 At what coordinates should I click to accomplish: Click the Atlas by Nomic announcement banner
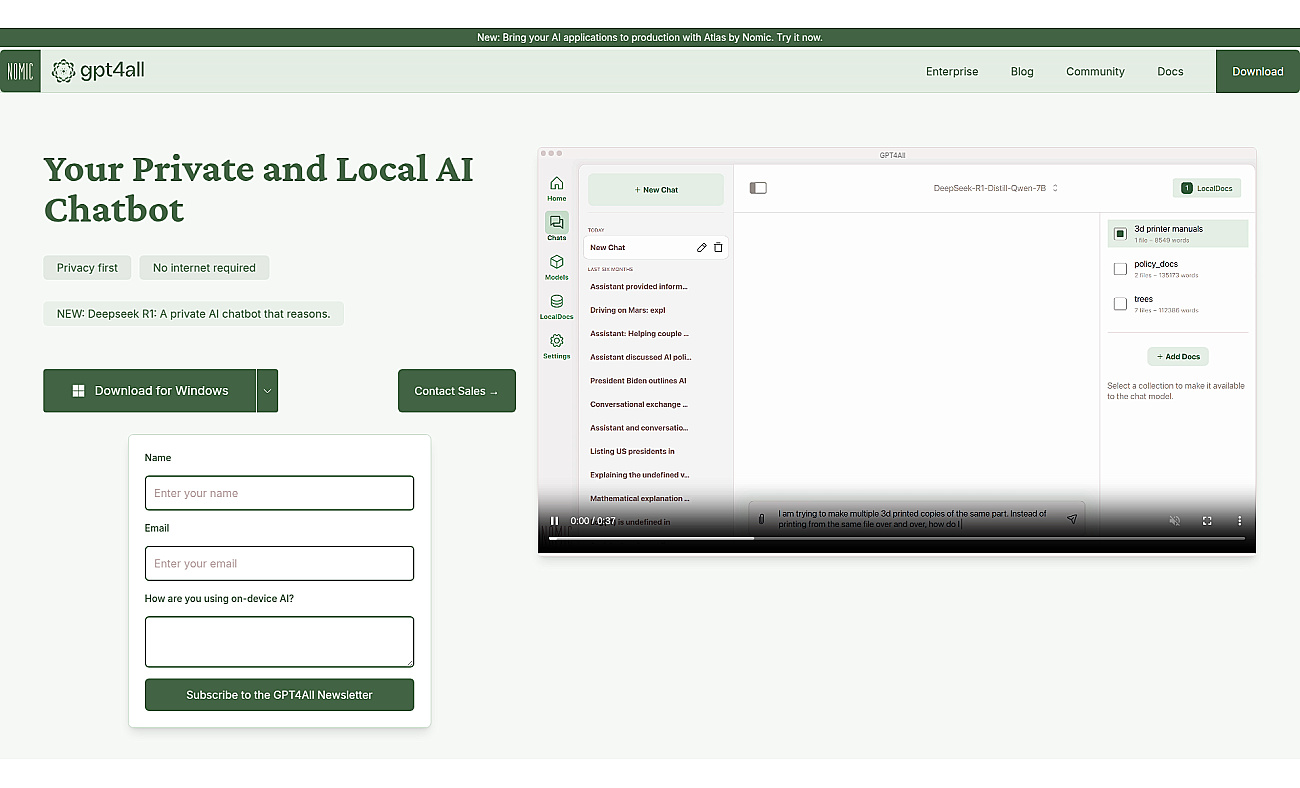tap(650, 38)
